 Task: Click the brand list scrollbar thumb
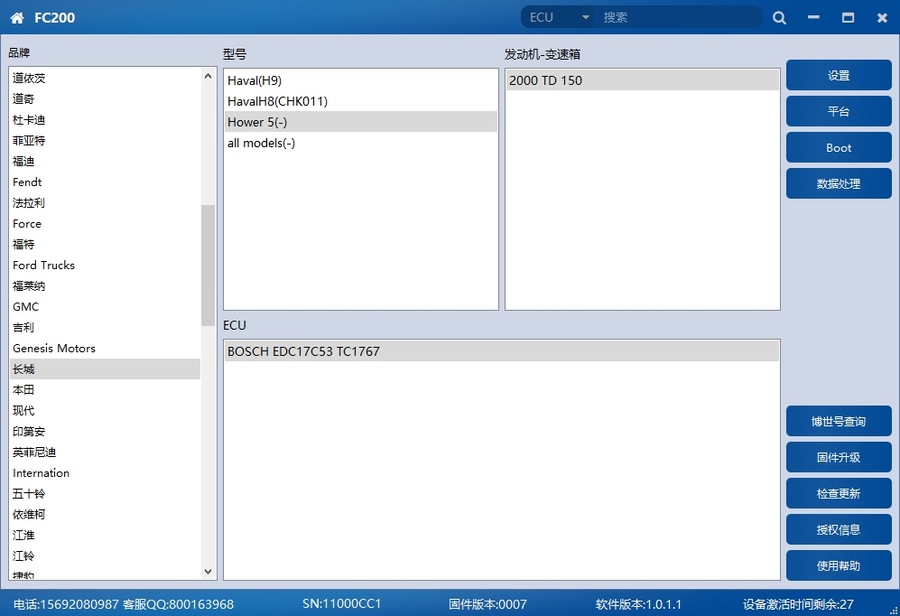[208, 265]
